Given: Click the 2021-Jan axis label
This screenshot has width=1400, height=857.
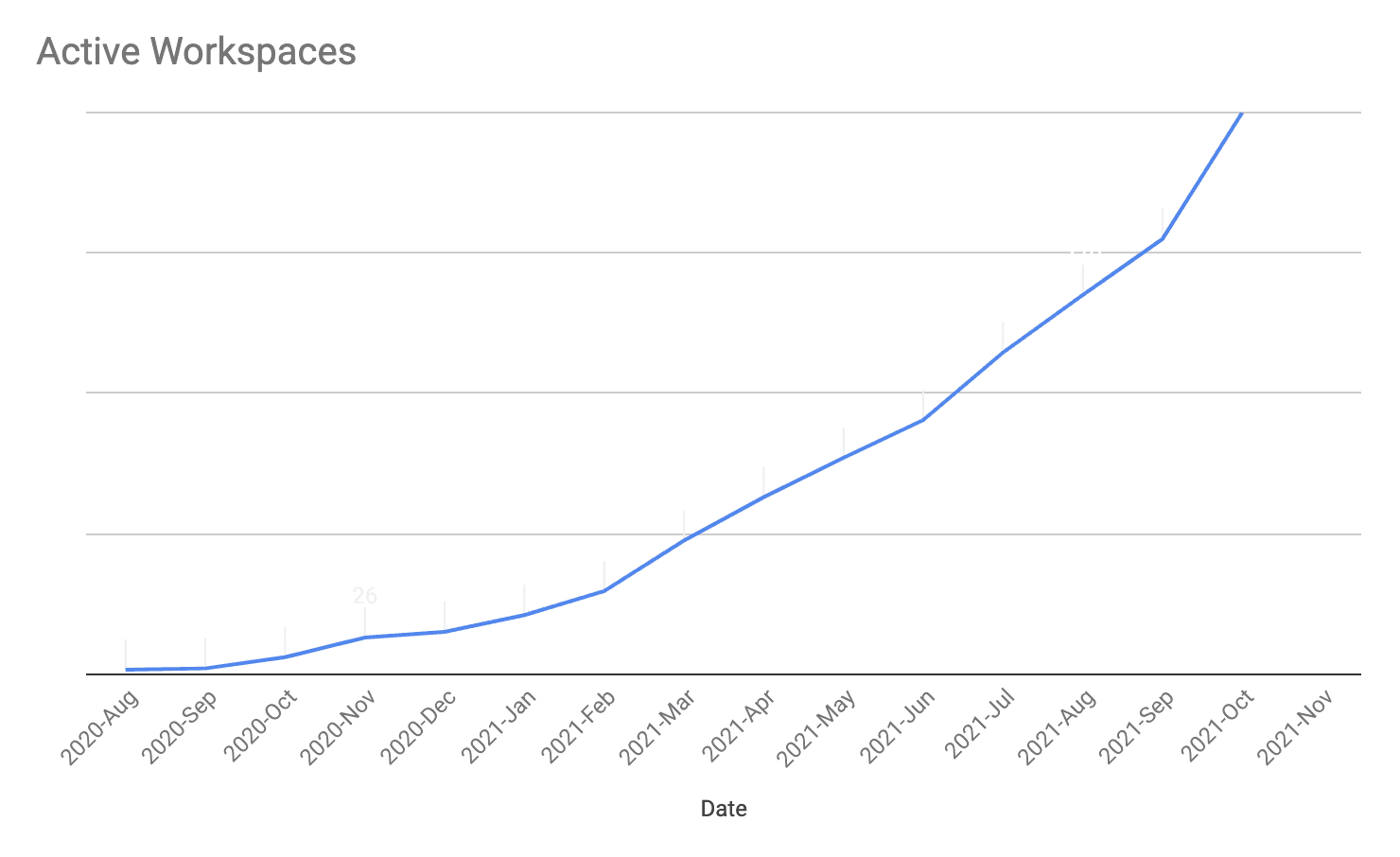Looking at the screenshot, I should (499, 726).
